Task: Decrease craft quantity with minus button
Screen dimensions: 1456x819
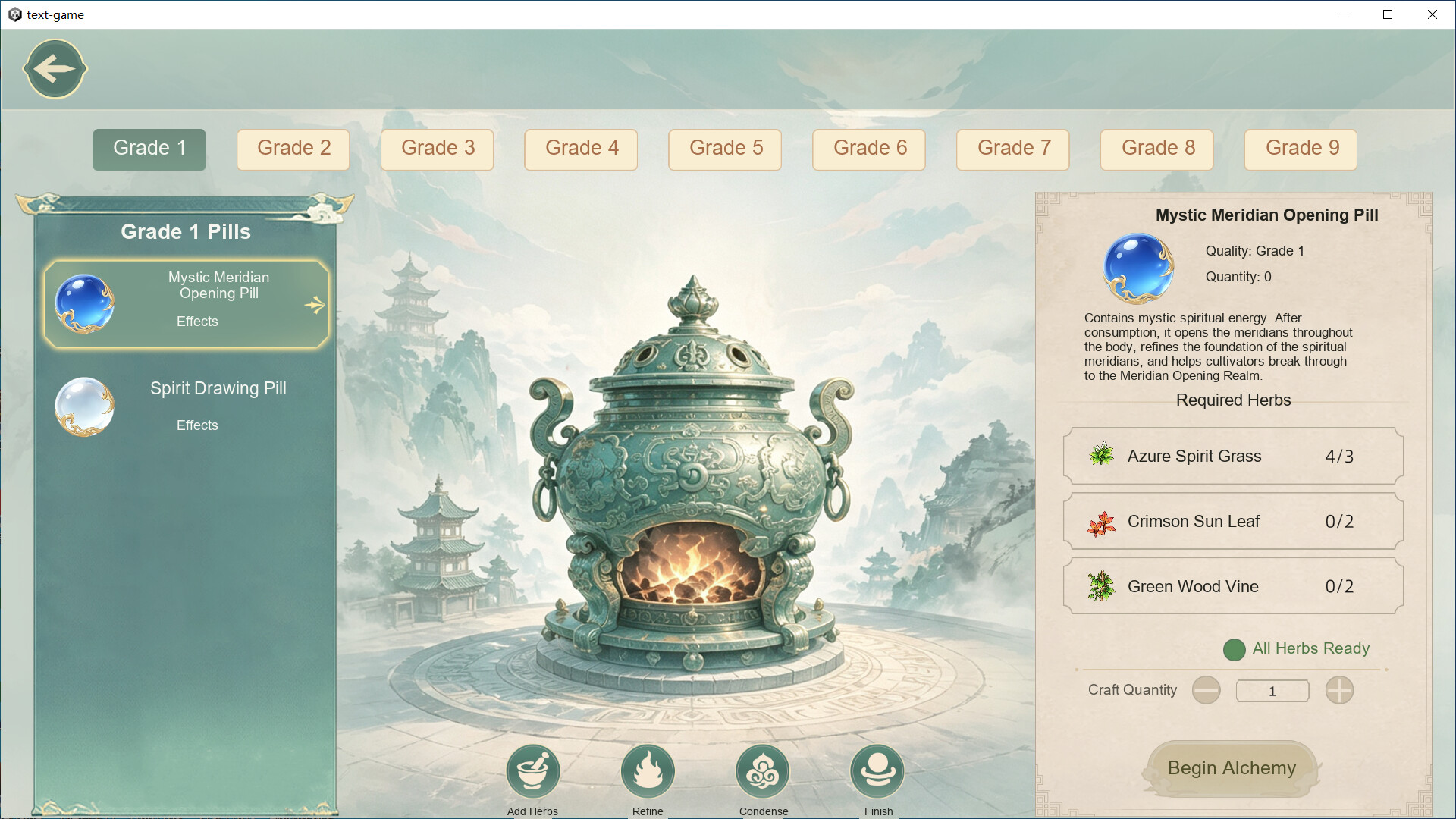Action: click(1206, 690)
